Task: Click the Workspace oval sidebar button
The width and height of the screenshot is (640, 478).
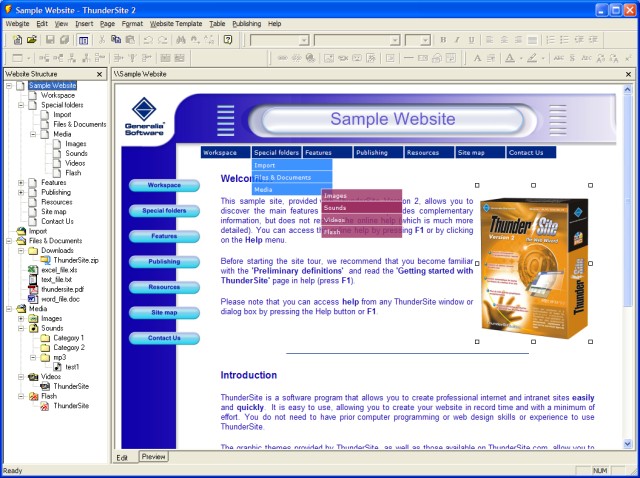Action: (164, 185)
